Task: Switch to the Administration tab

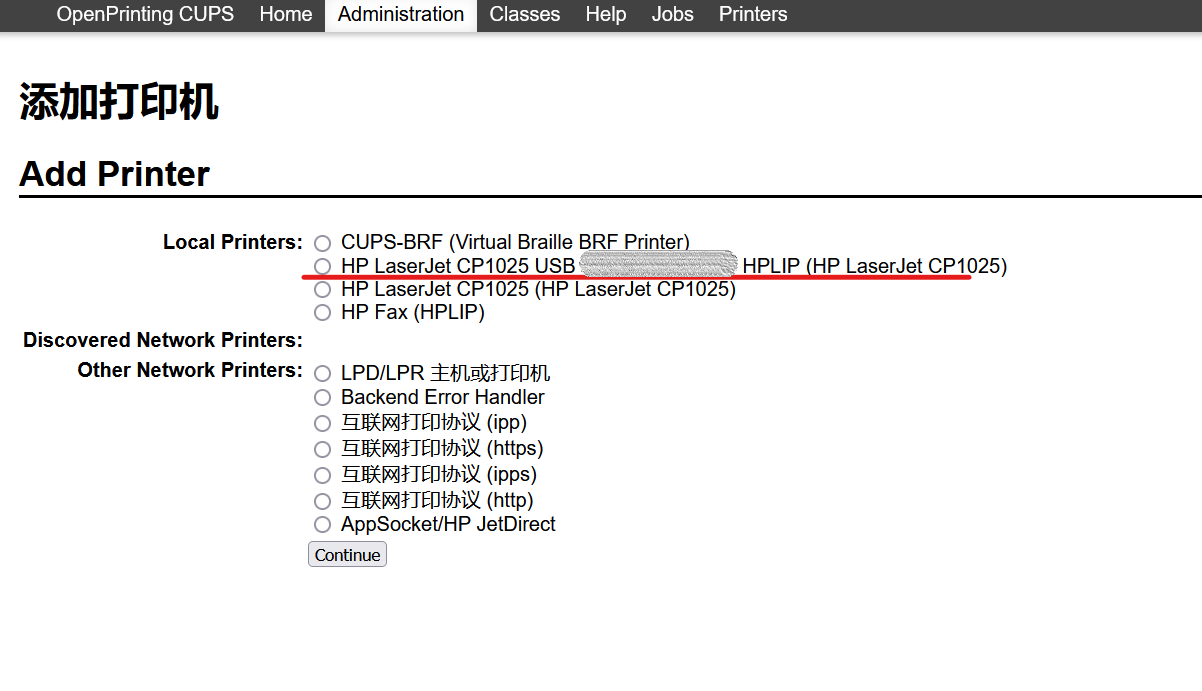Action: point(401,14)
